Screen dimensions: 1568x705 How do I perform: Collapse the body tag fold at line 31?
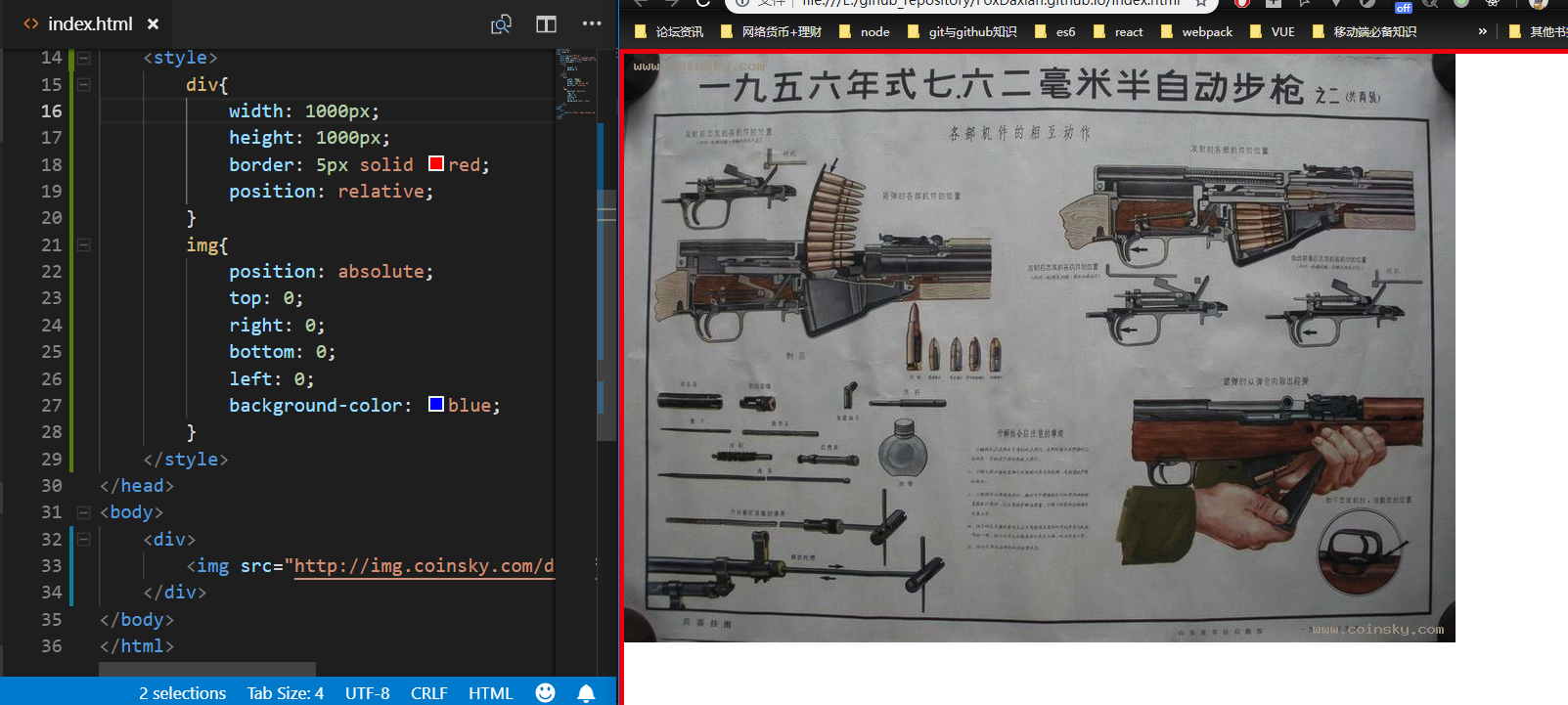[83, 512]
